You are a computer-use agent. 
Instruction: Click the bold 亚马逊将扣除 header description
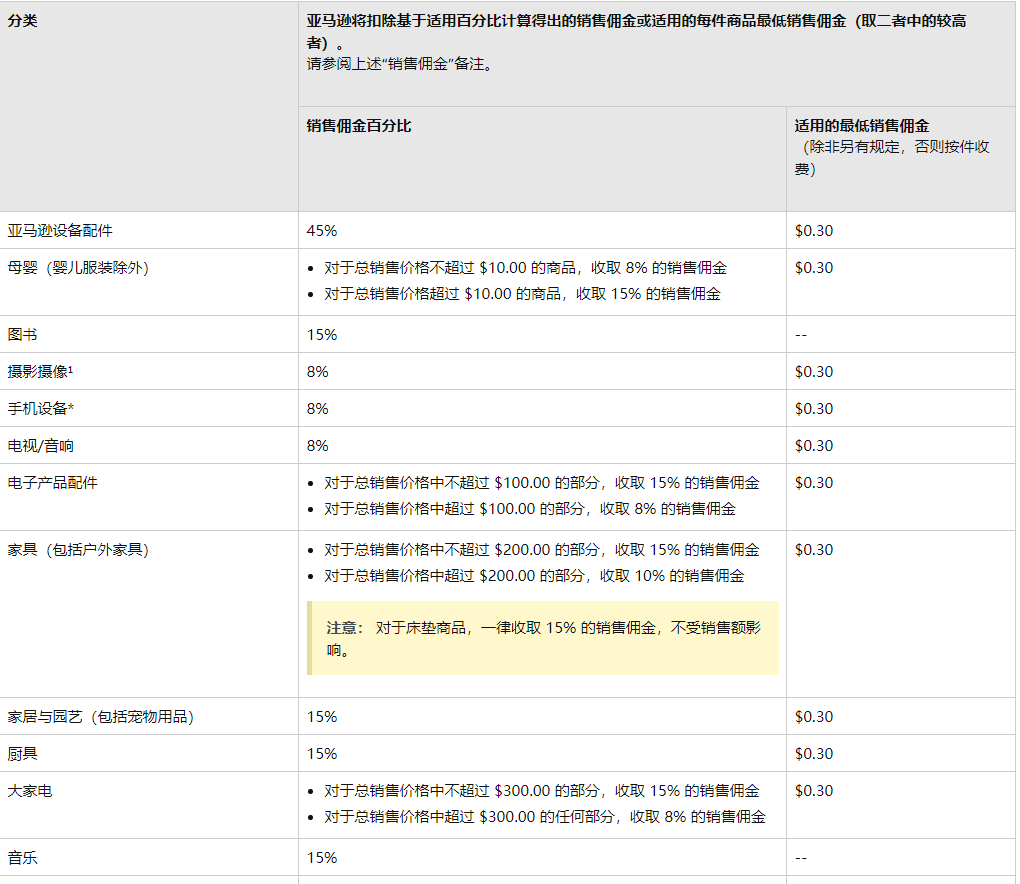636,32
